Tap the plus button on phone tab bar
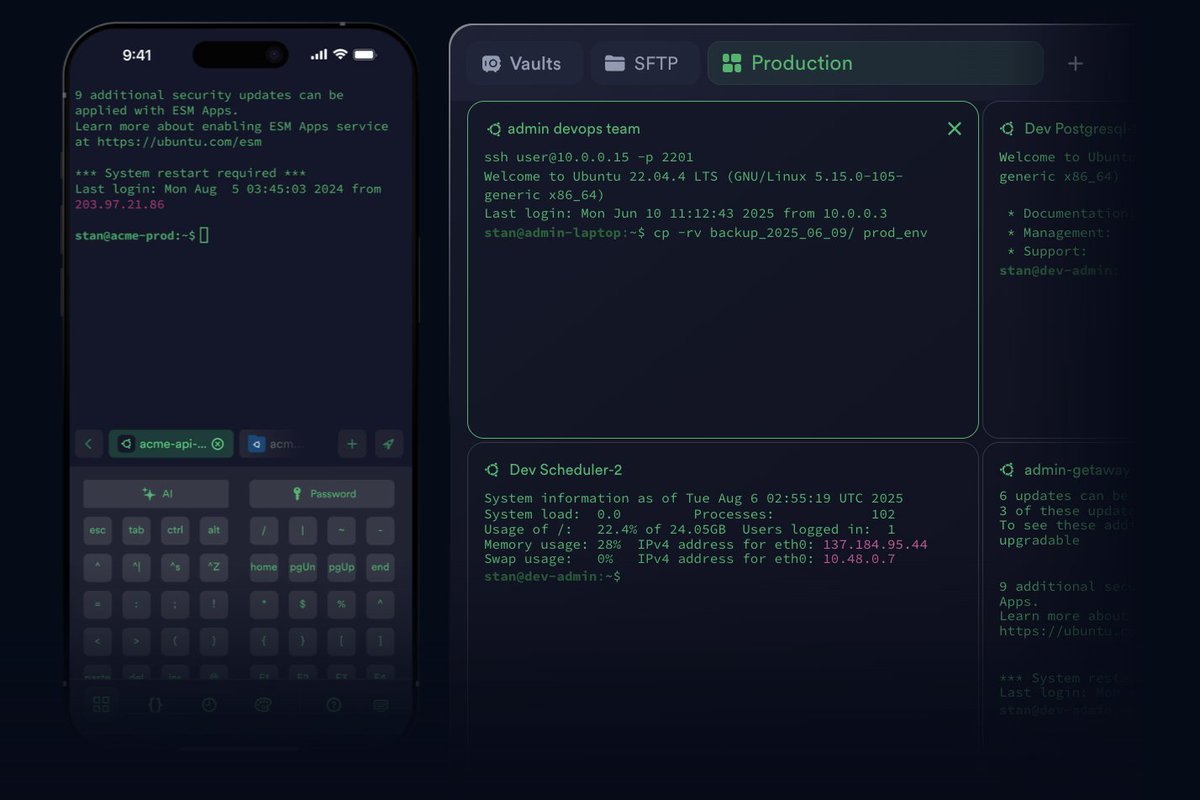Screen dimensions: 1200x800 coord(352,444)
